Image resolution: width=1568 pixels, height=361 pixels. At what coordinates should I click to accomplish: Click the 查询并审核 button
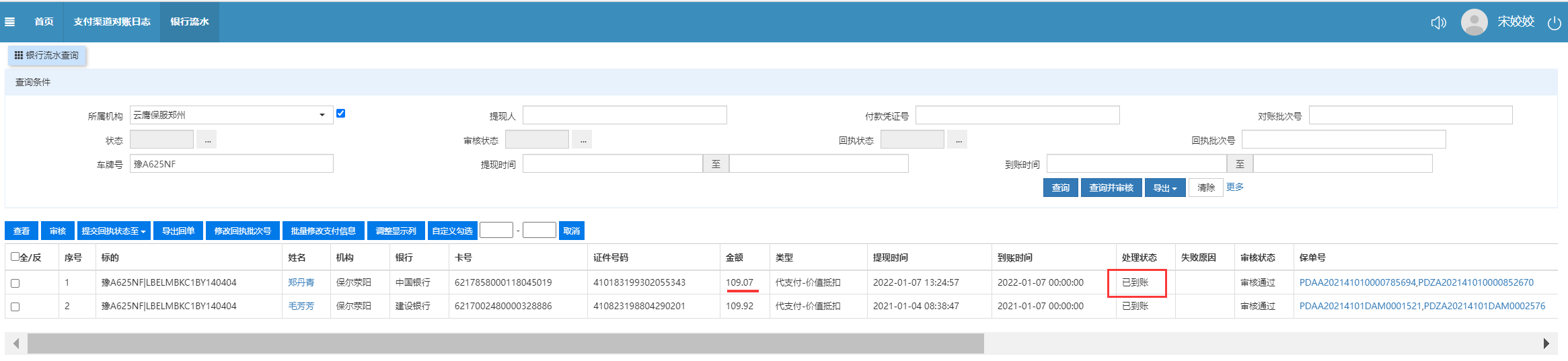(x=1111, y=188)
